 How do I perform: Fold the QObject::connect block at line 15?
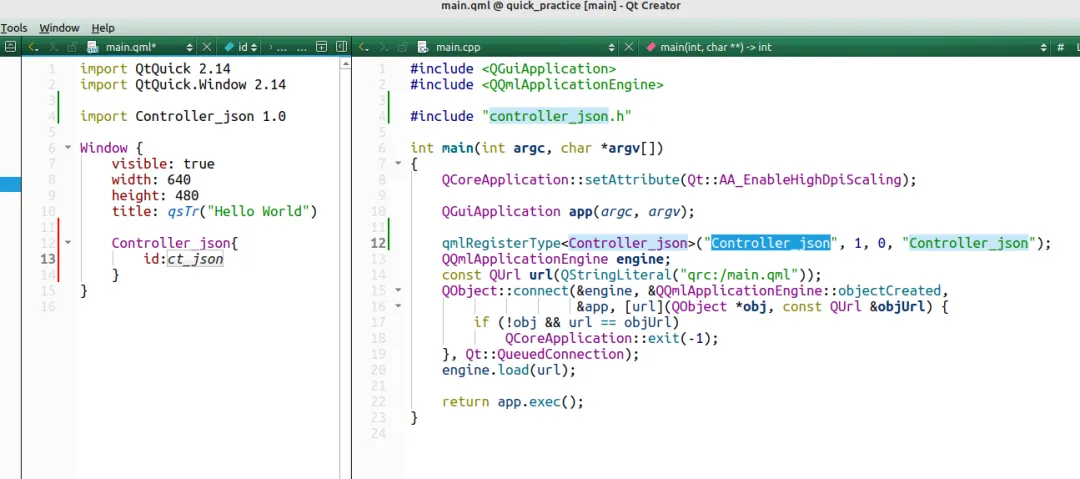point(398,290)
